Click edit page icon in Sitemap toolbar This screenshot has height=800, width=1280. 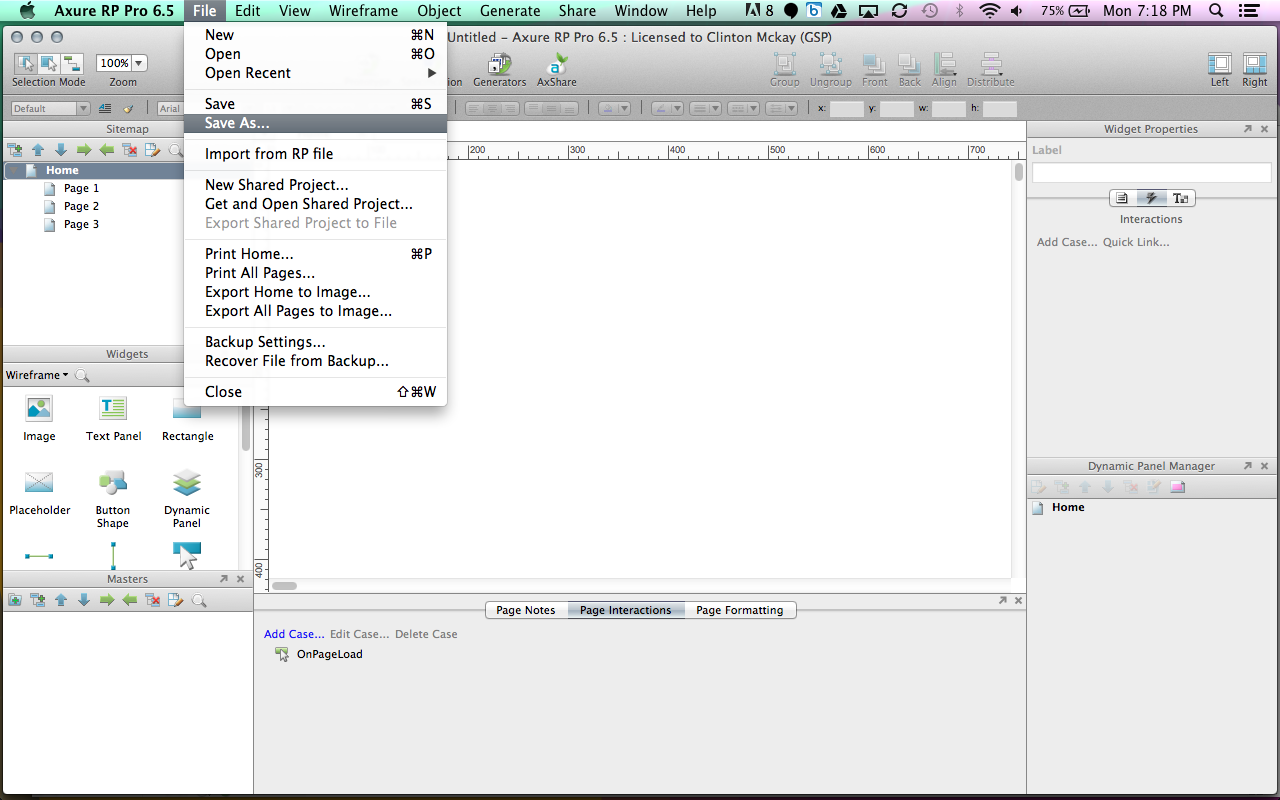[x=152, y=150]
